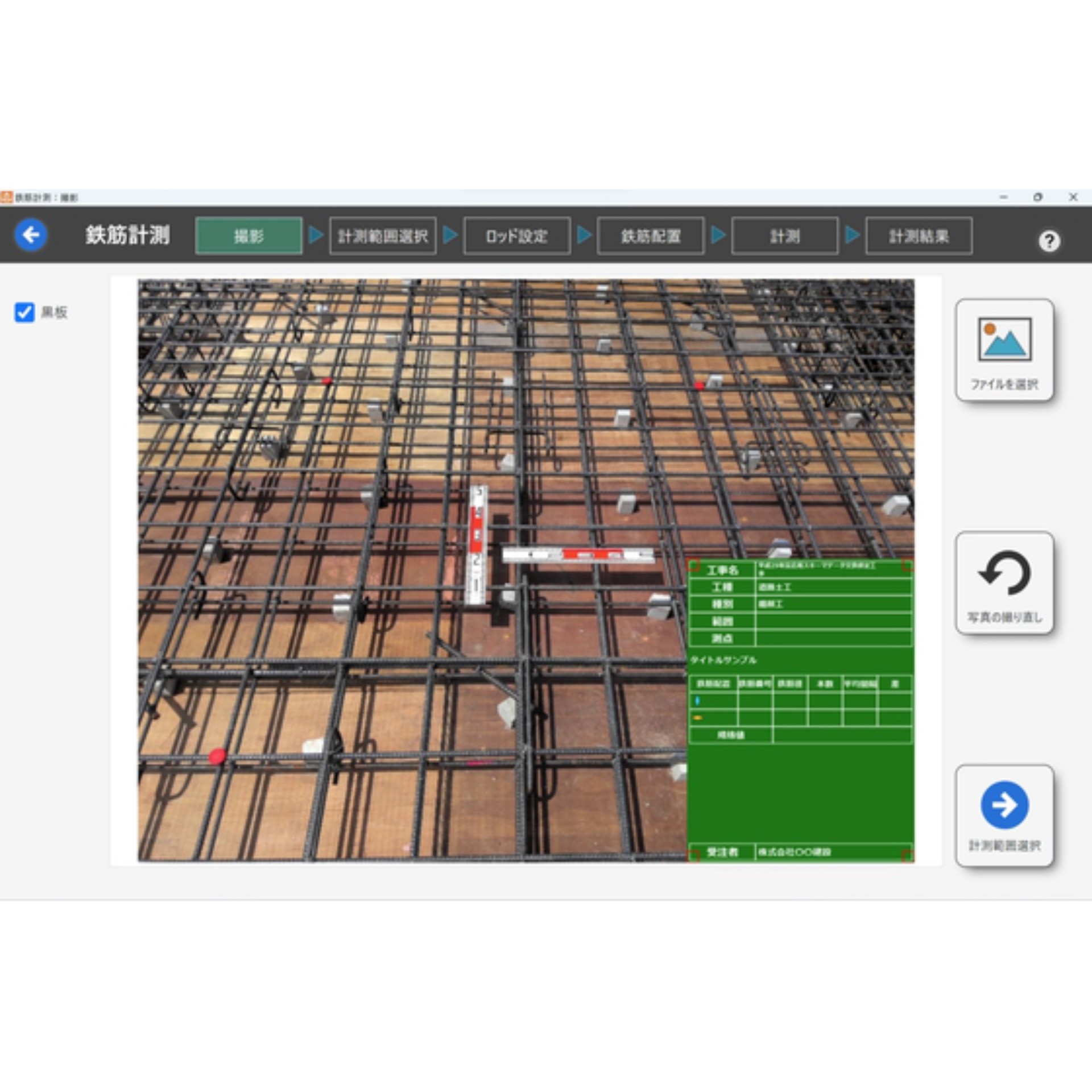Switch to the ロッド設定 step
The height and width of the screenshot is (1092, 1092).
pyautogui.click(x=516, y=235)
